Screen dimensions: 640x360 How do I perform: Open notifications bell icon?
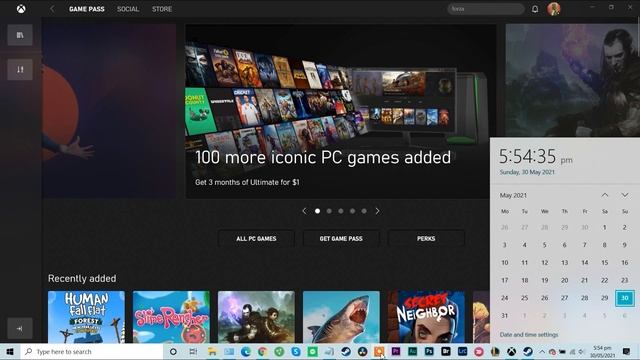coord(535,9)
